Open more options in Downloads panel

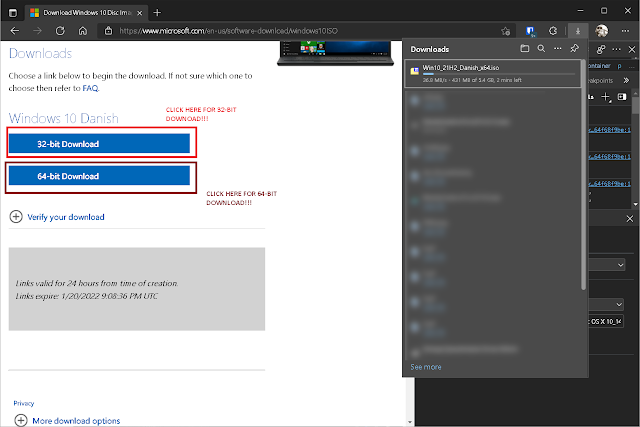pos(558,49)
